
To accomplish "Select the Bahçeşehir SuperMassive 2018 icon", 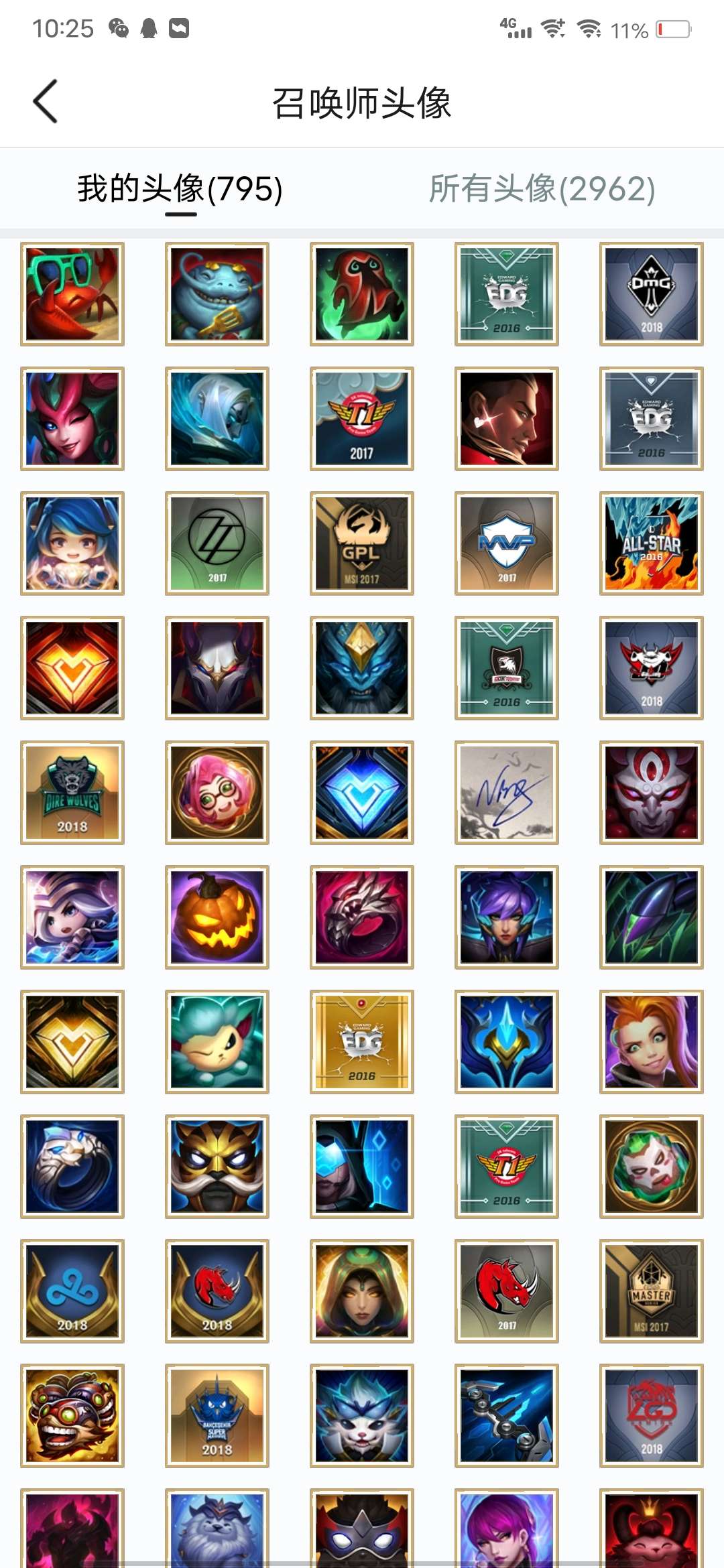I will 217,1416.
